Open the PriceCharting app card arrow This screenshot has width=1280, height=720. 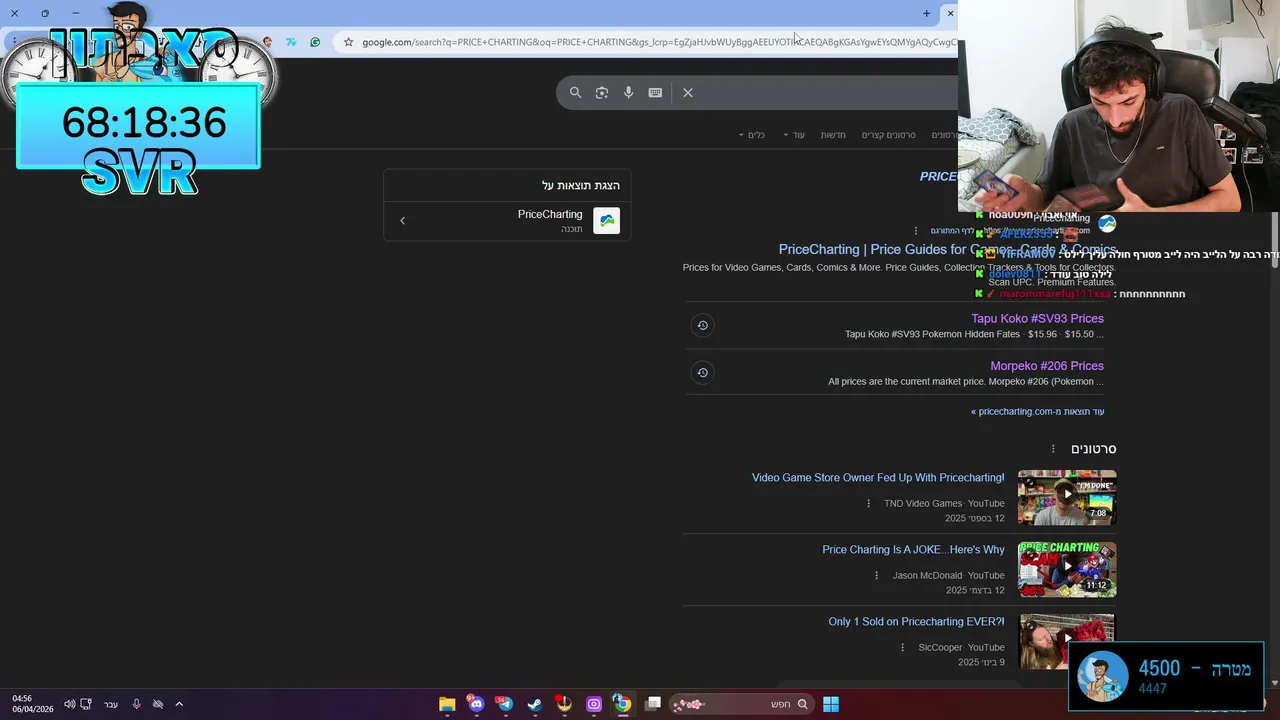[403, 221]
